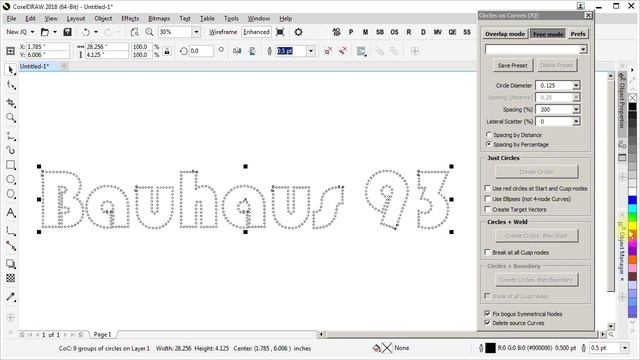Screen dimensions: 640x360
Task: Select the Drop Shadow tool
Action: 11,264
